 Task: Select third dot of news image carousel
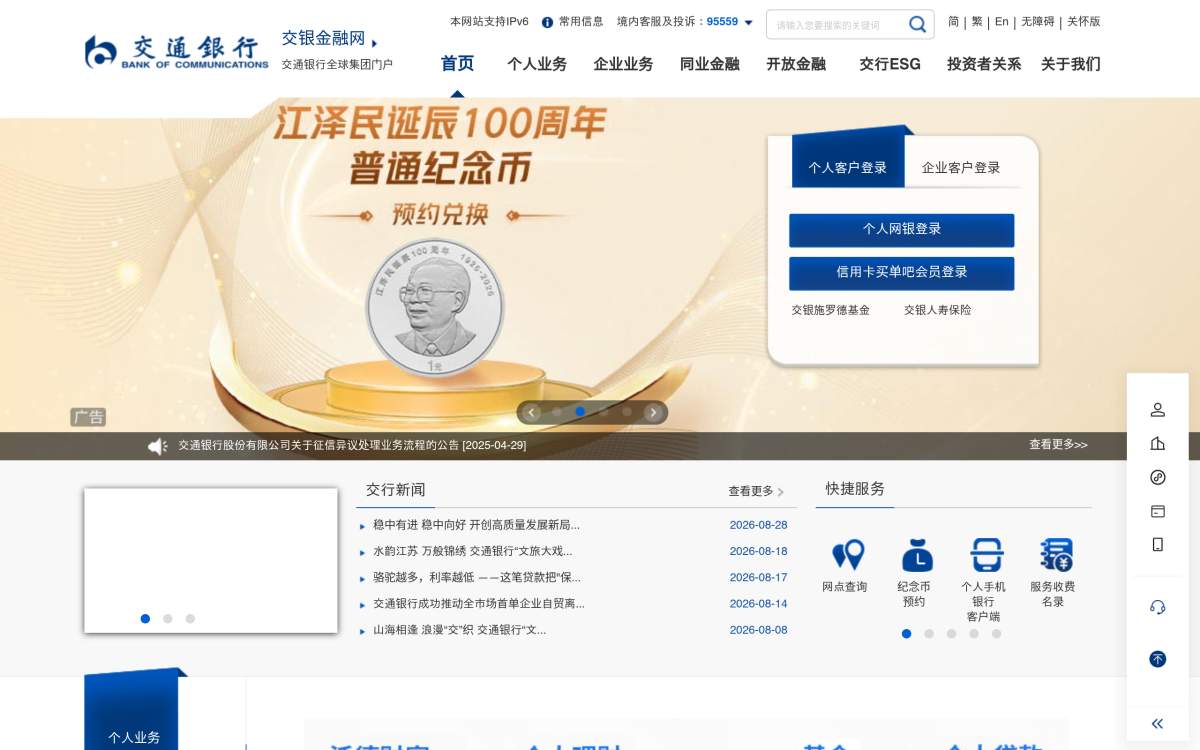coord(190,619)
